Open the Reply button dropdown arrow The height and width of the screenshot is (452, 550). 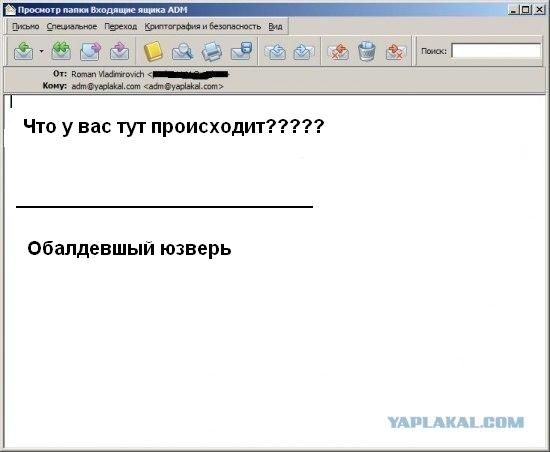tap(41, 52)
